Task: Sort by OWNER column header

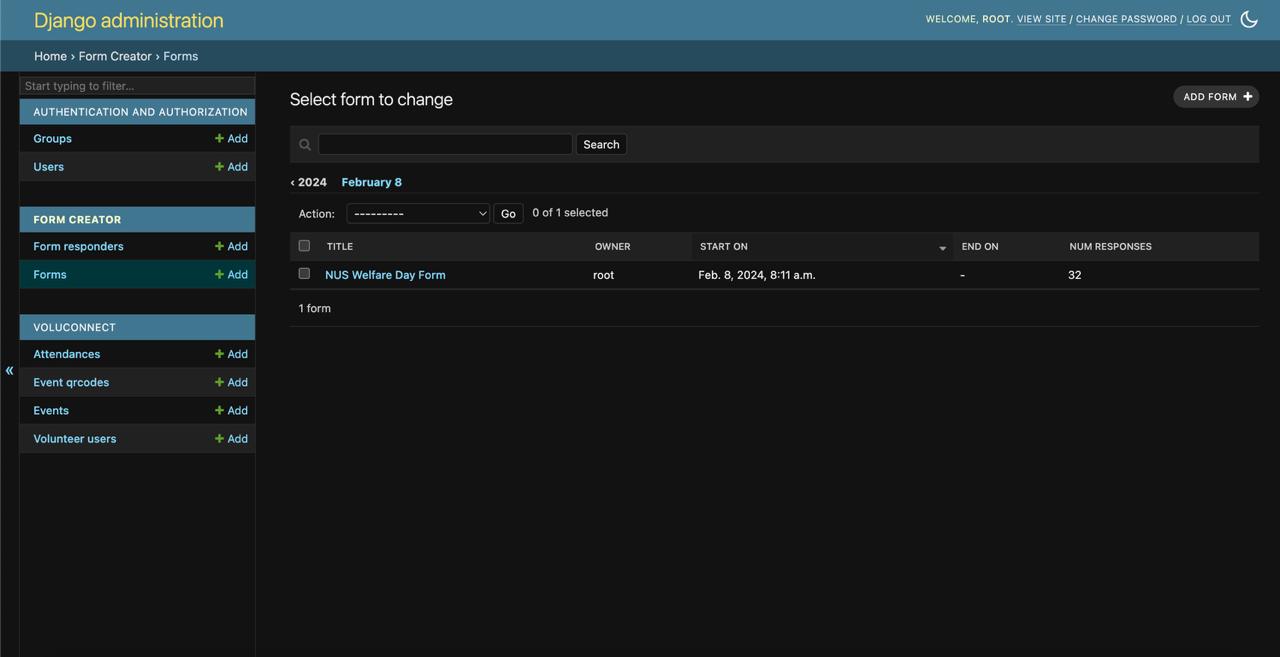Action: coord(612,247)
